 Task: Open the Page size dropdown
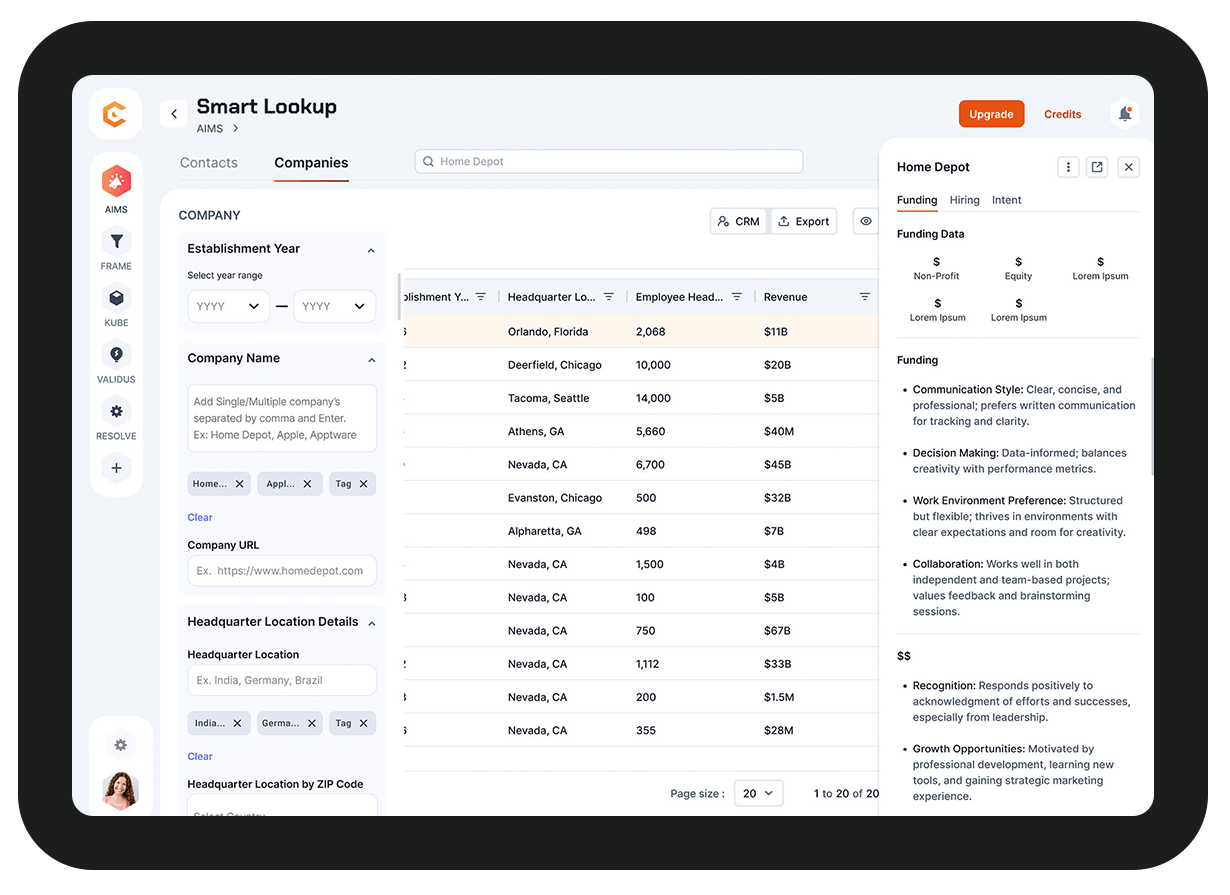click(x=758, y=793)
